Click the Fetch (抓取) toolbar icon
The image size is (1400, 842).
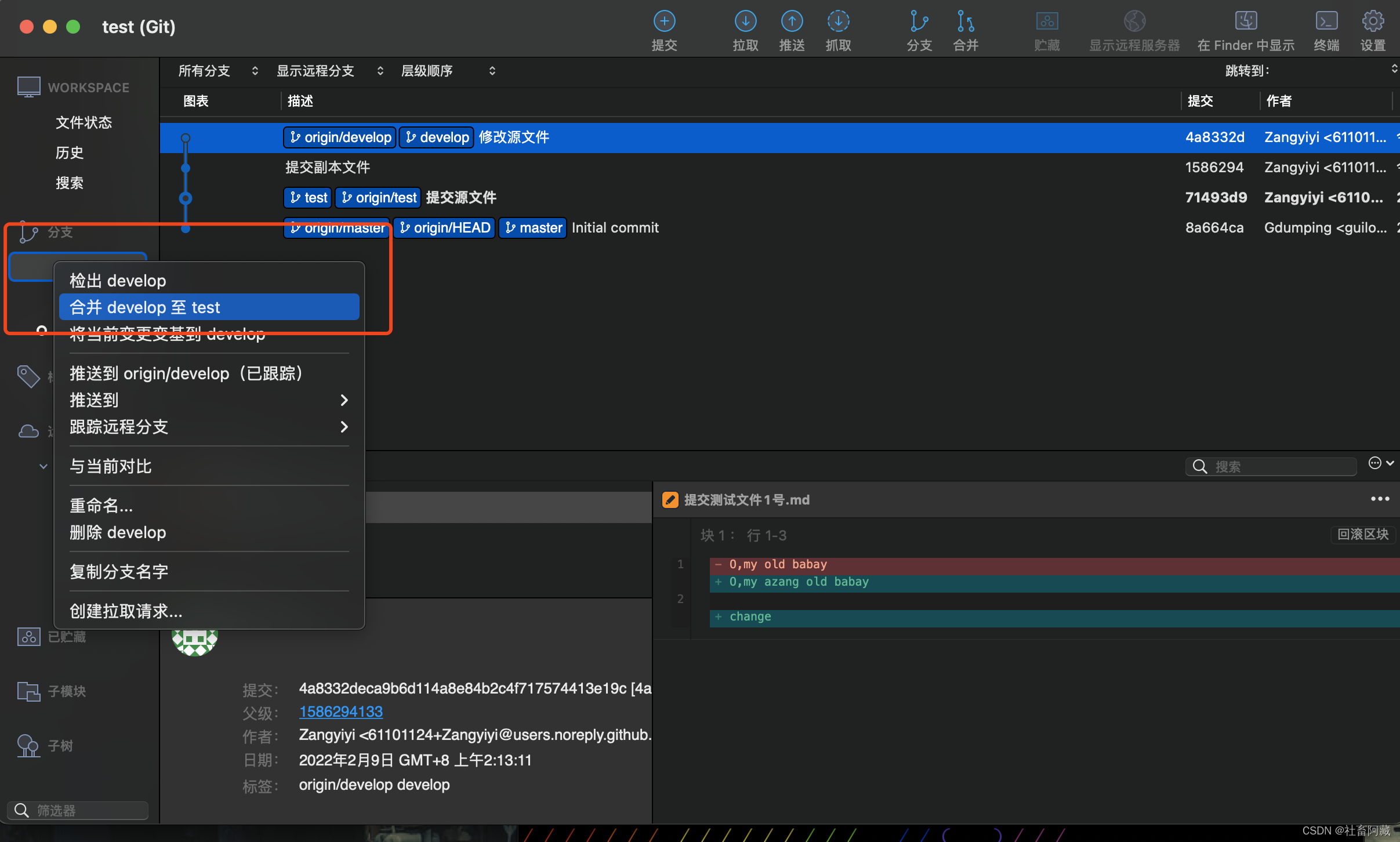[x=838, y=22]
